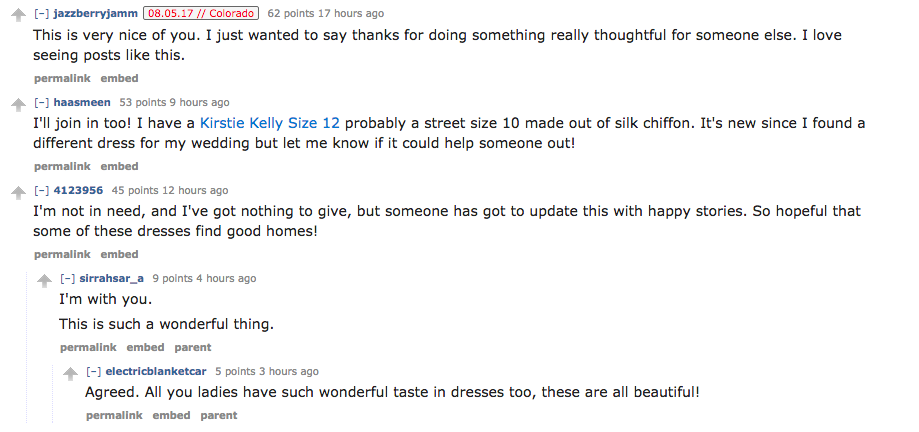
Task: Click embed under haasmeen's comment
Action: [120, 166]
